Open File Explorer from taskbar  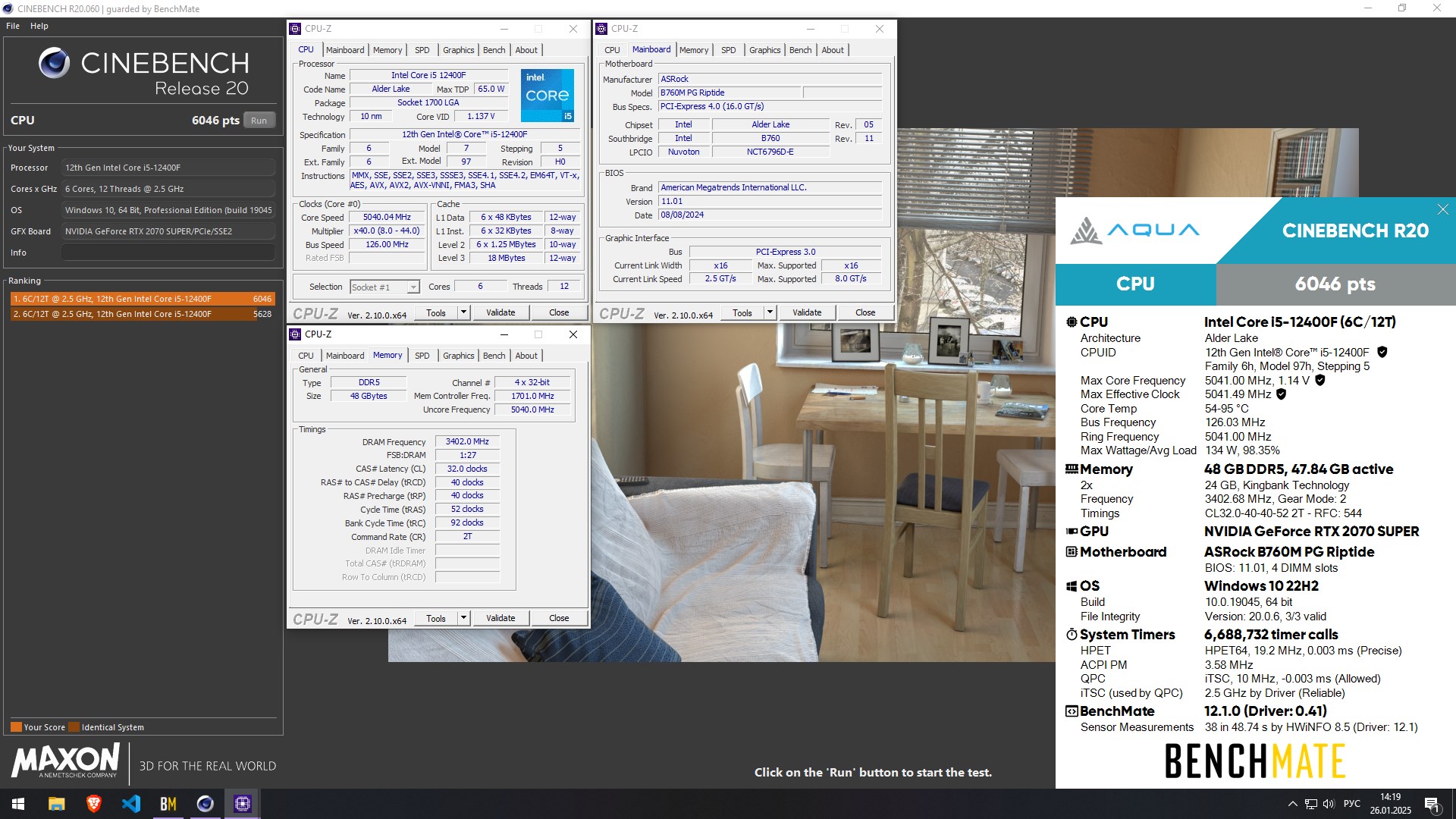click(56, 804)
